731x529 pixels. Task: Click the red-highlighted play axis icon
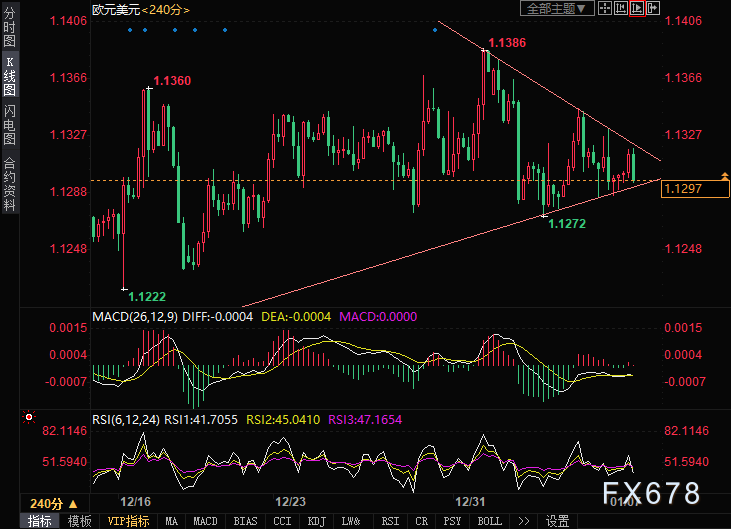637,8
